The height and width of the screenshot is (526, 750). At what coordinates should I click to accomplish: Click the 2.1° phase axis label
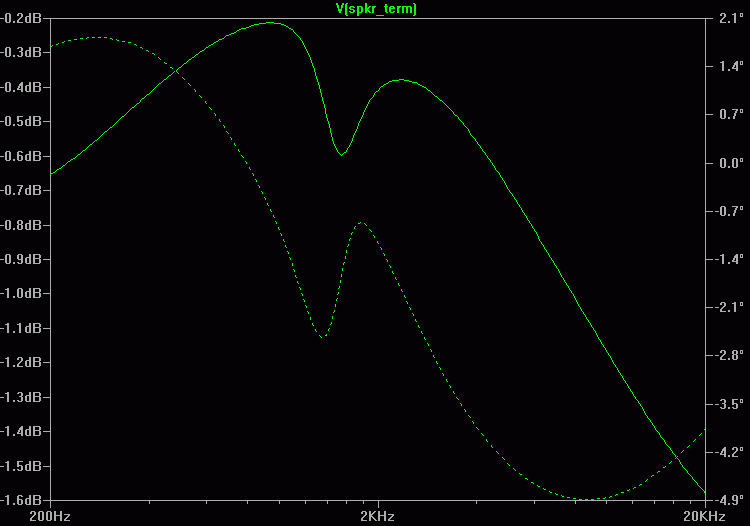[x=731, y=18]
